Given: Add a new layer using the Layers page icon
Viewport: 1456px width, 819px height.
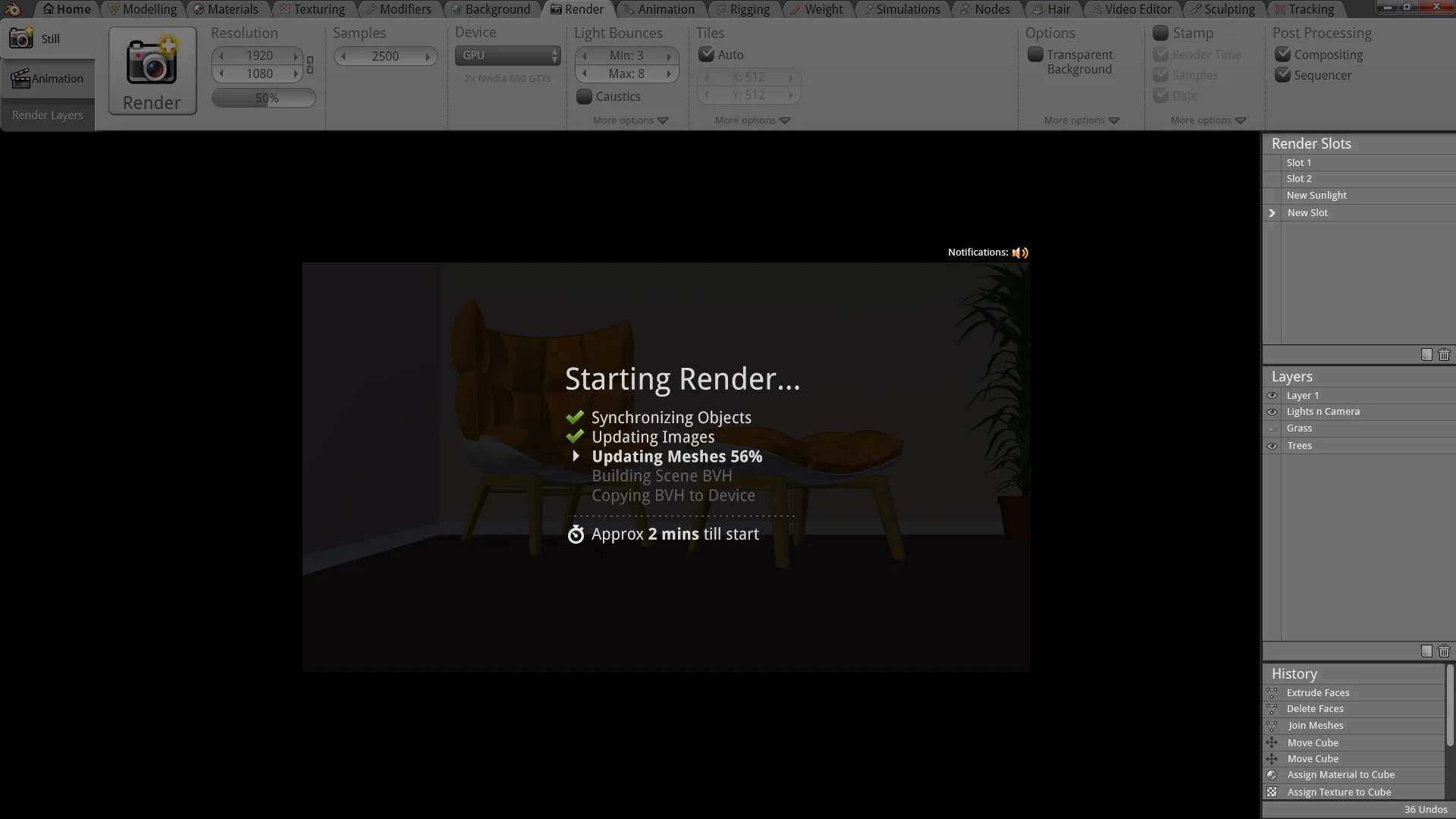Looking at the screenshot, I should pos(1426,651).
